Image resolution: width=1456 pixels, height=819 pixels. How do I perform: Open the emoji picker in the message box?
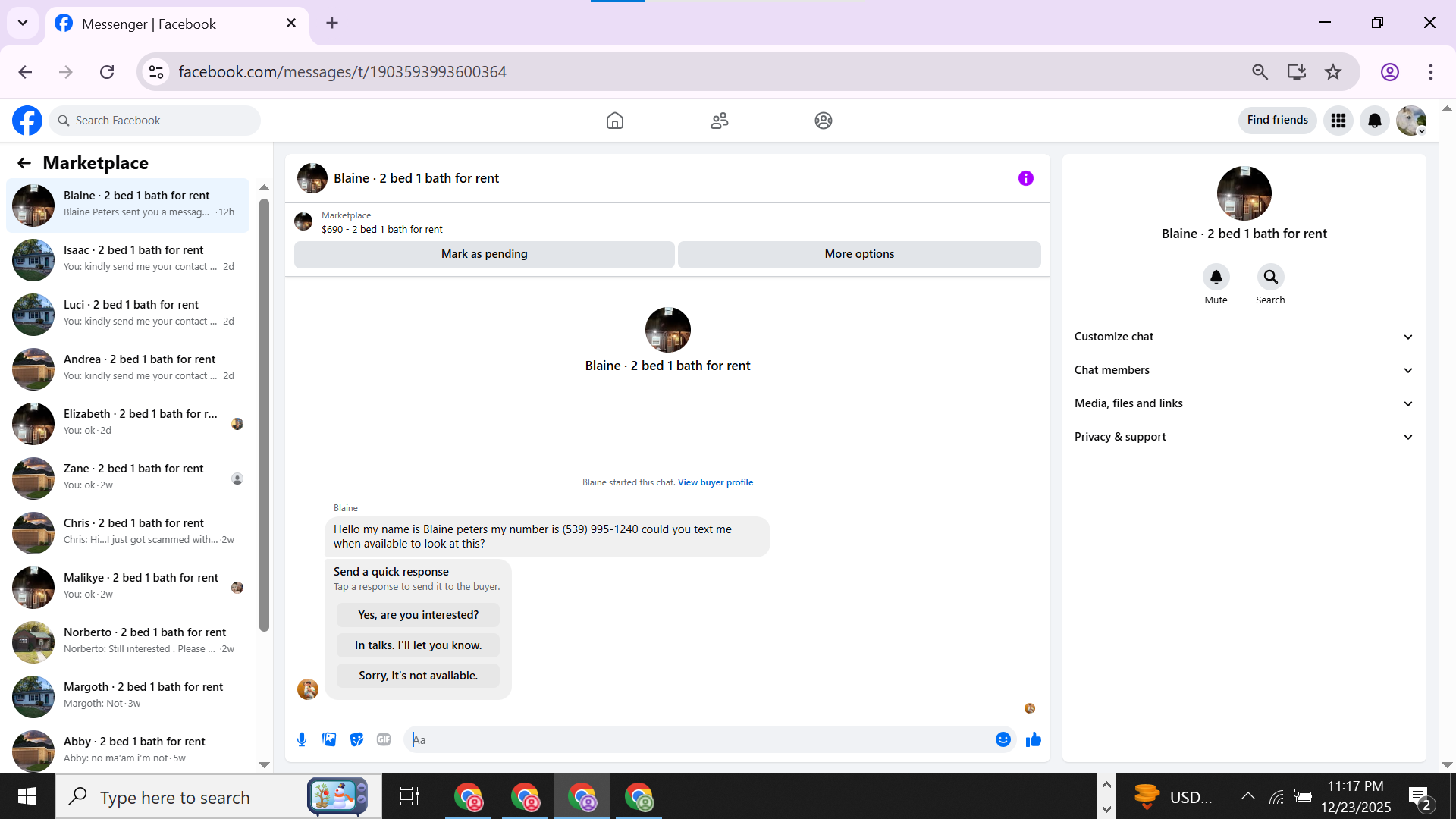[1003, 739]
